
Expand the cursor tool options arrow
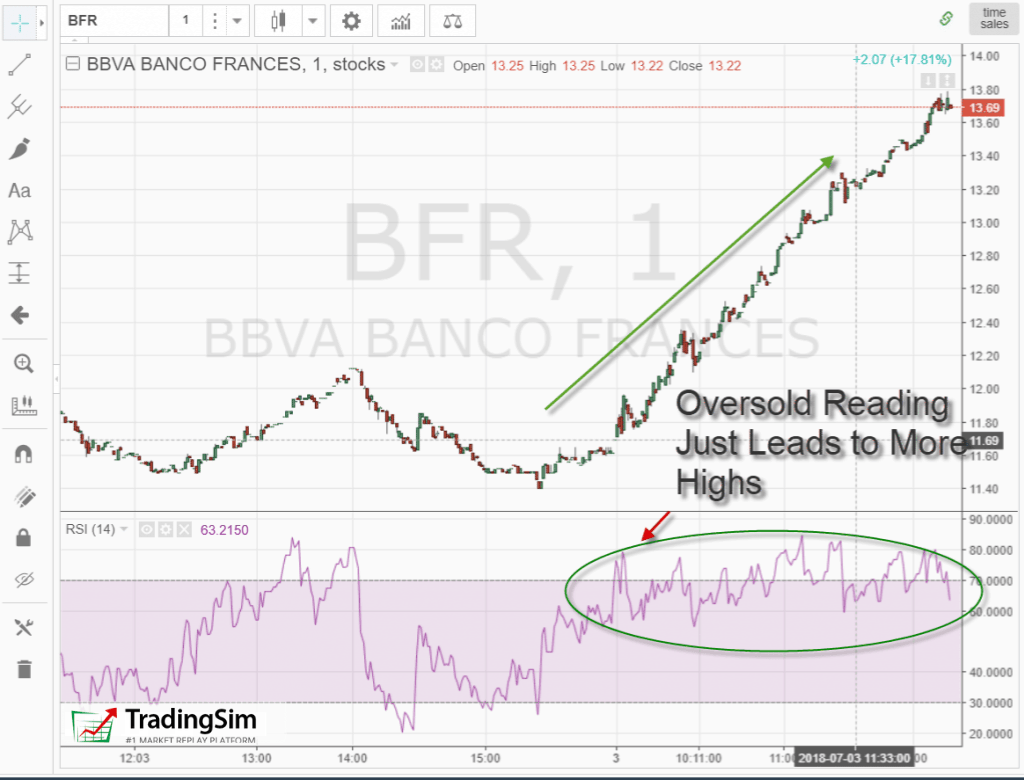(x=42, y=23)
